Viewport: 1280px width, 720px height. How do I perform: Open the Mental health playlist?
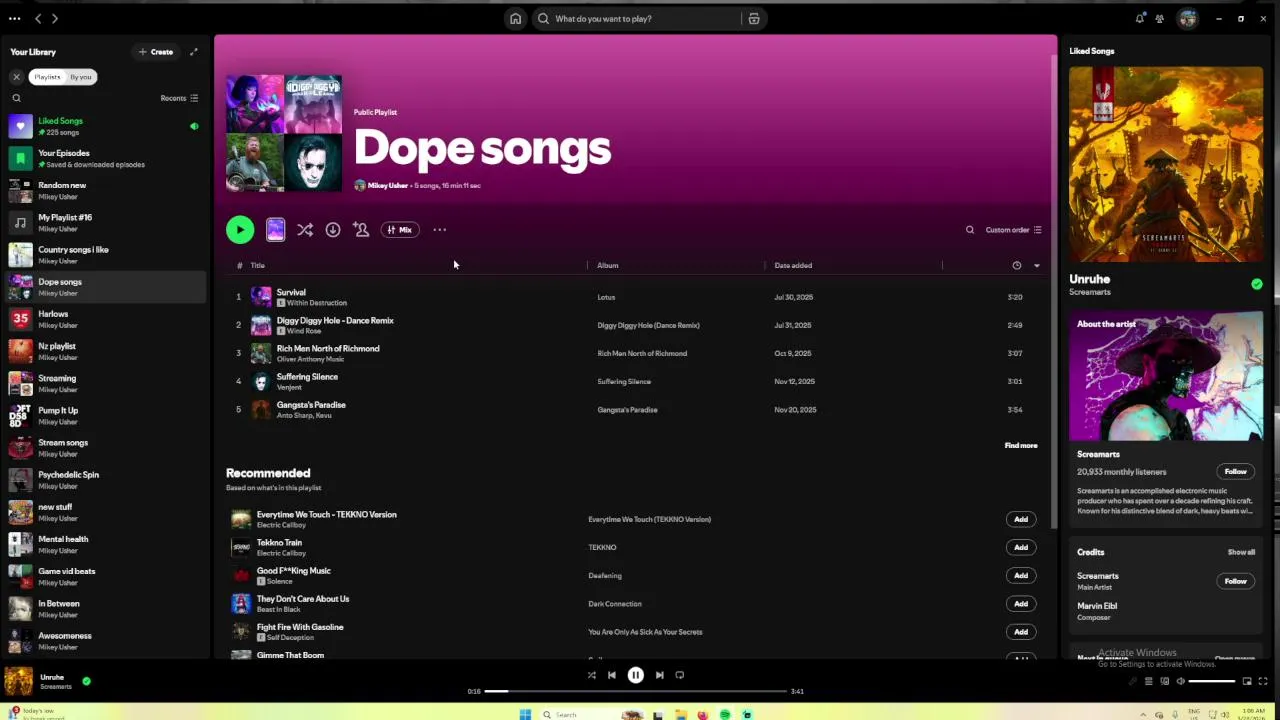[x=104, y=544]
